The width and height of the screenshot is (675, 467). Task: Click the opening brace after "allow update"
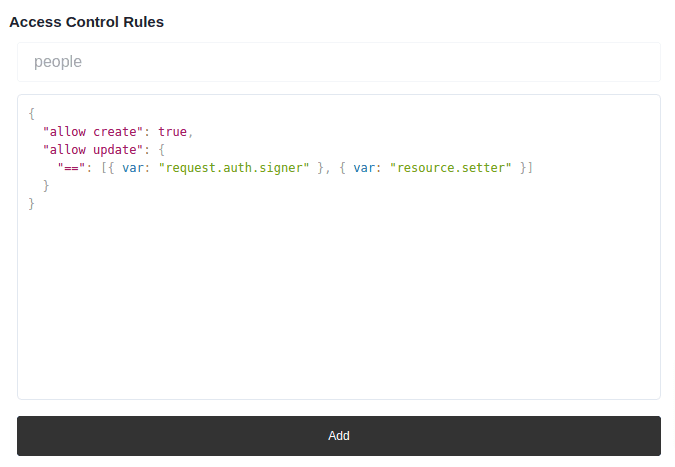(x=161, y=150)
